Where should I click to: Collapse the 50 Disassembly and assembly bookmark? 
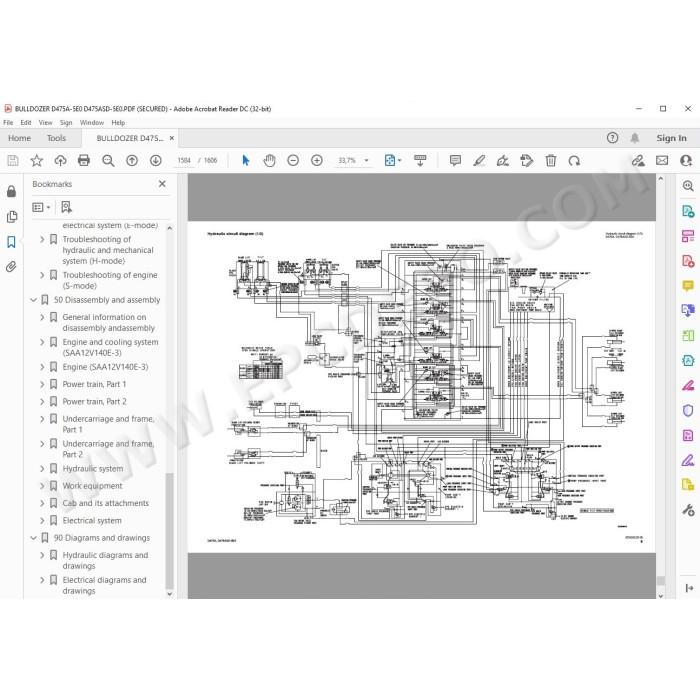(33, 300)
